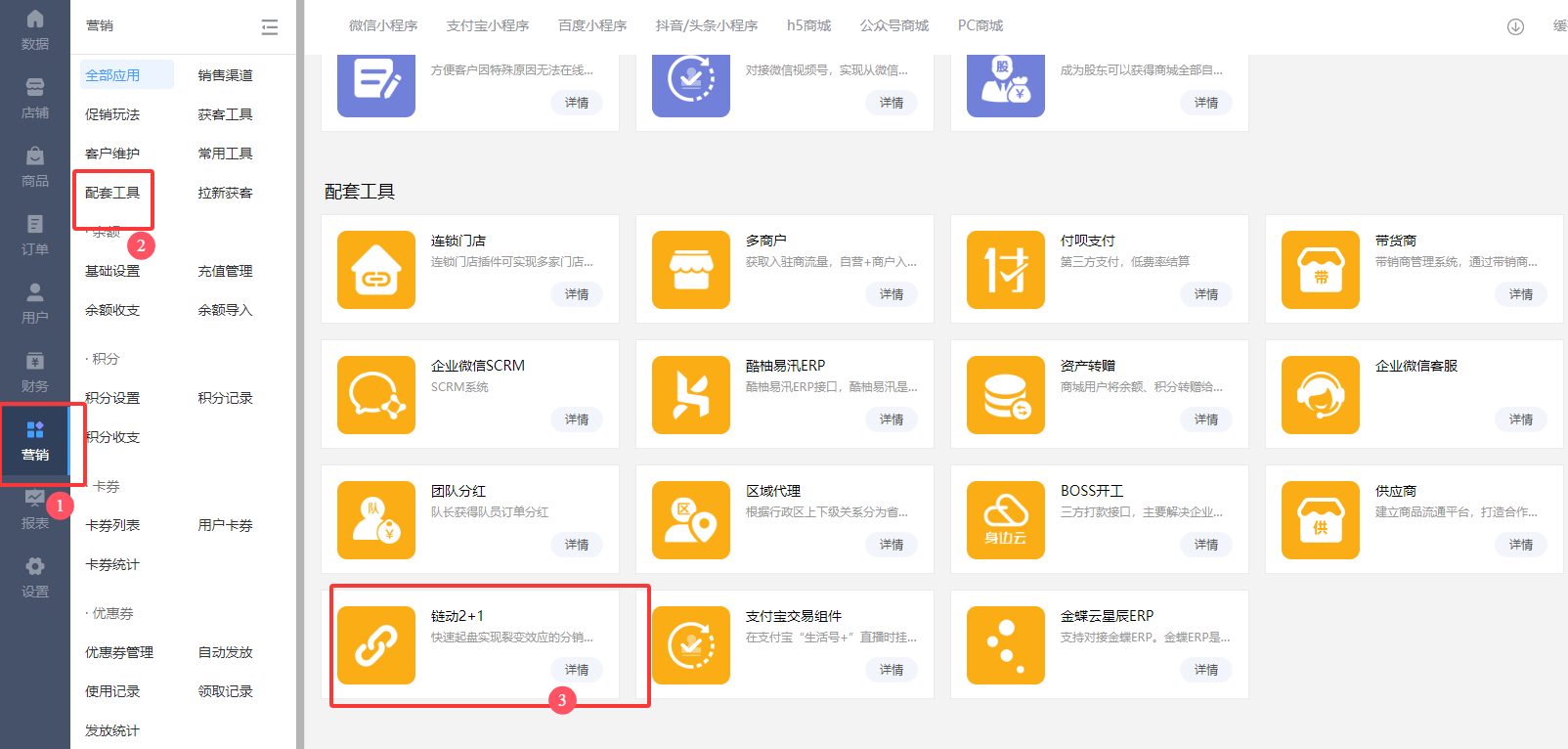Image resolution: width=1568 pixels, height=749 pixels.
Task: Open the 多商户 app icon
Action: click(x=691, y=270)
